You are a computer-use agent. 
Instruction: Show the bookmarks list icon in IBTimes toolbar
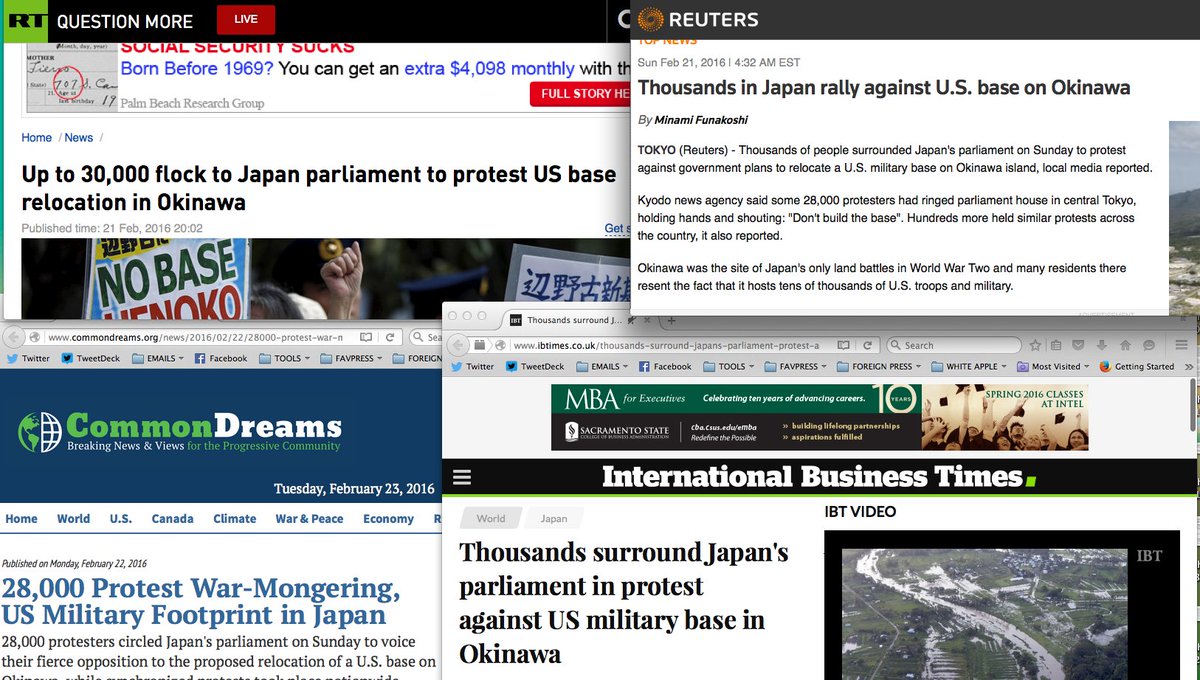[x=1057, y=345]
